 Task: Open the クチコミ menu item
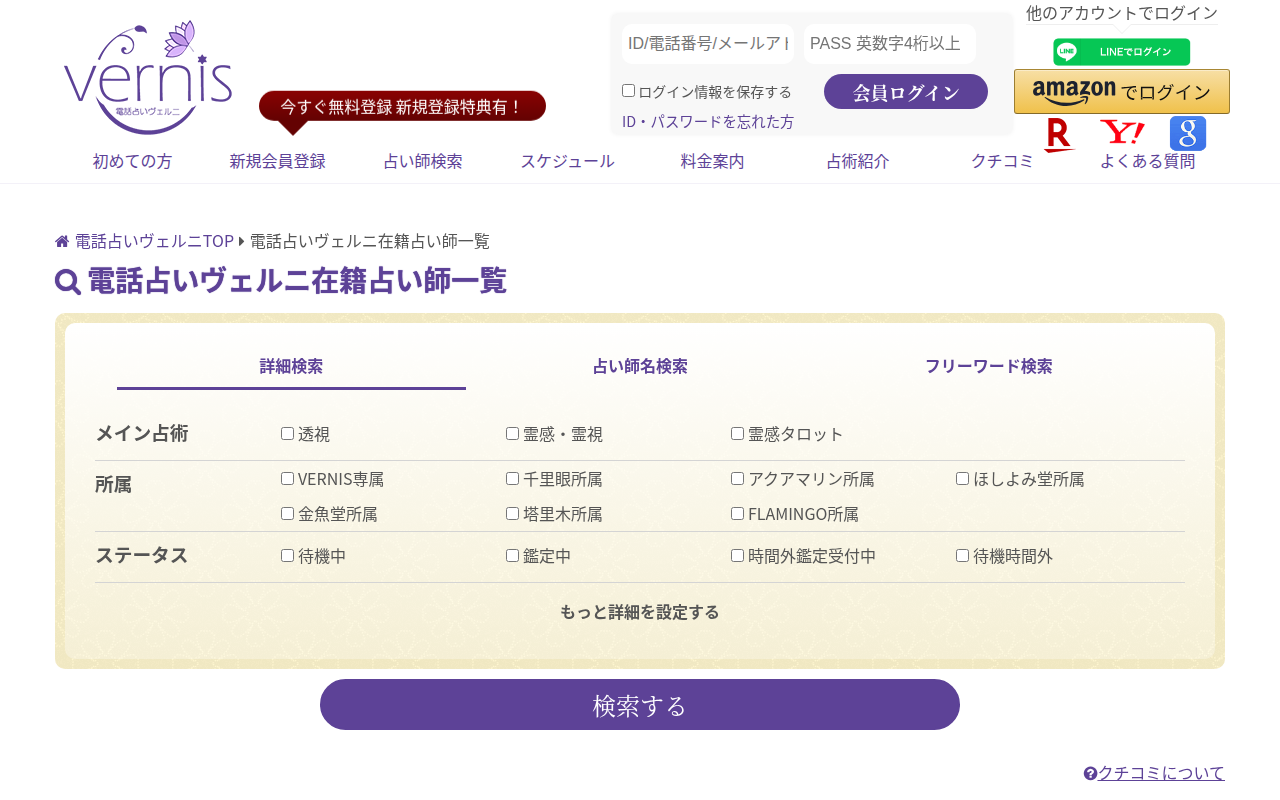pos(1003,161)
